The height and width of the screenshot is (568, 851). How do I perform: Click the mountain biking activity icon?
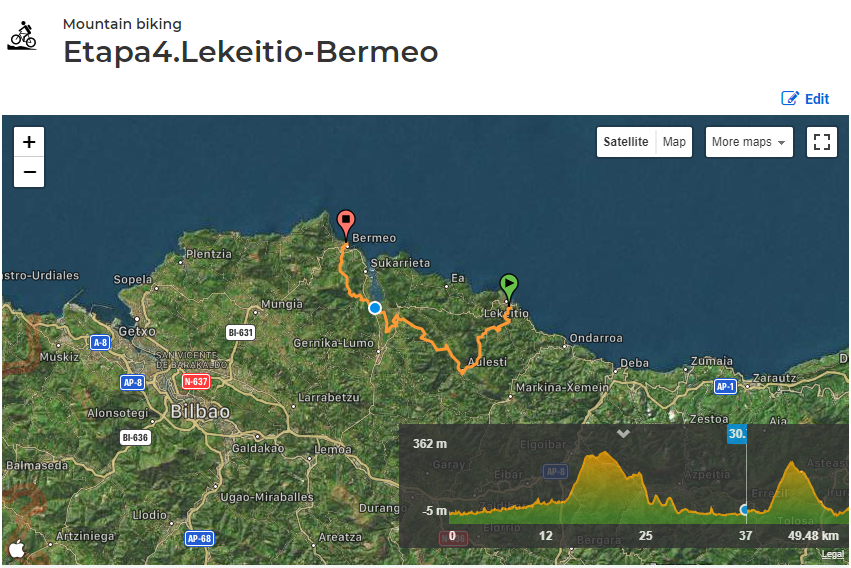point(22,35)
